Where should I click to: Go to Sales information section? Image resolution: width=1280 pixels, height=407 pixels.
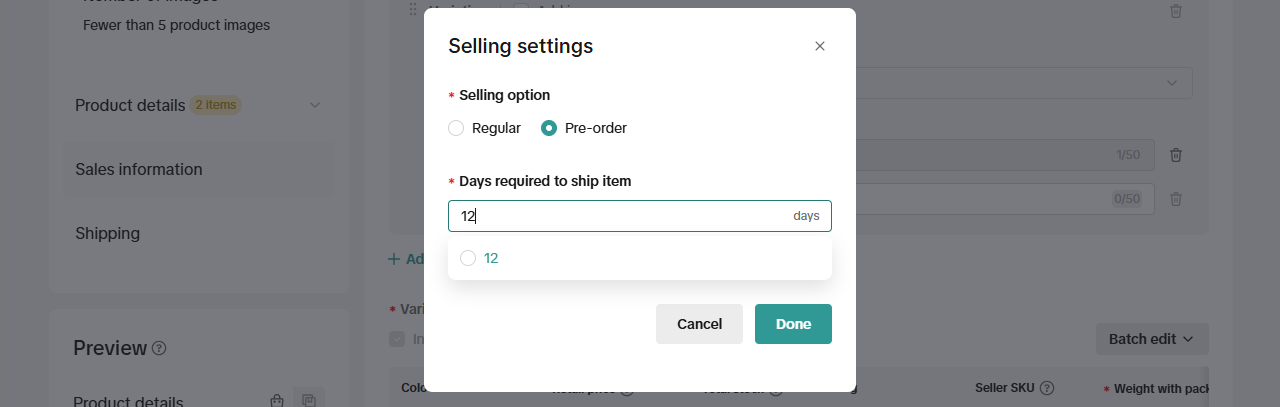pos(139,169)
